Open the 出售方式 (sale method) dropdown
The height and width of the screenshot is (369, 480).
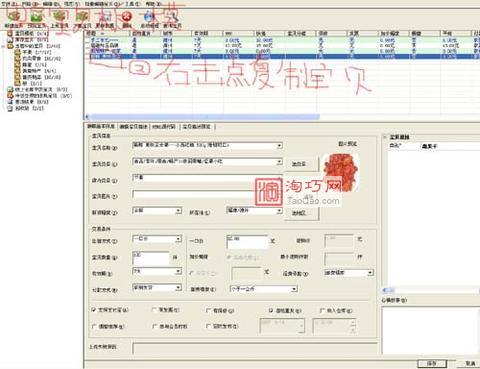pyautogui.click(x=178, y=239)
